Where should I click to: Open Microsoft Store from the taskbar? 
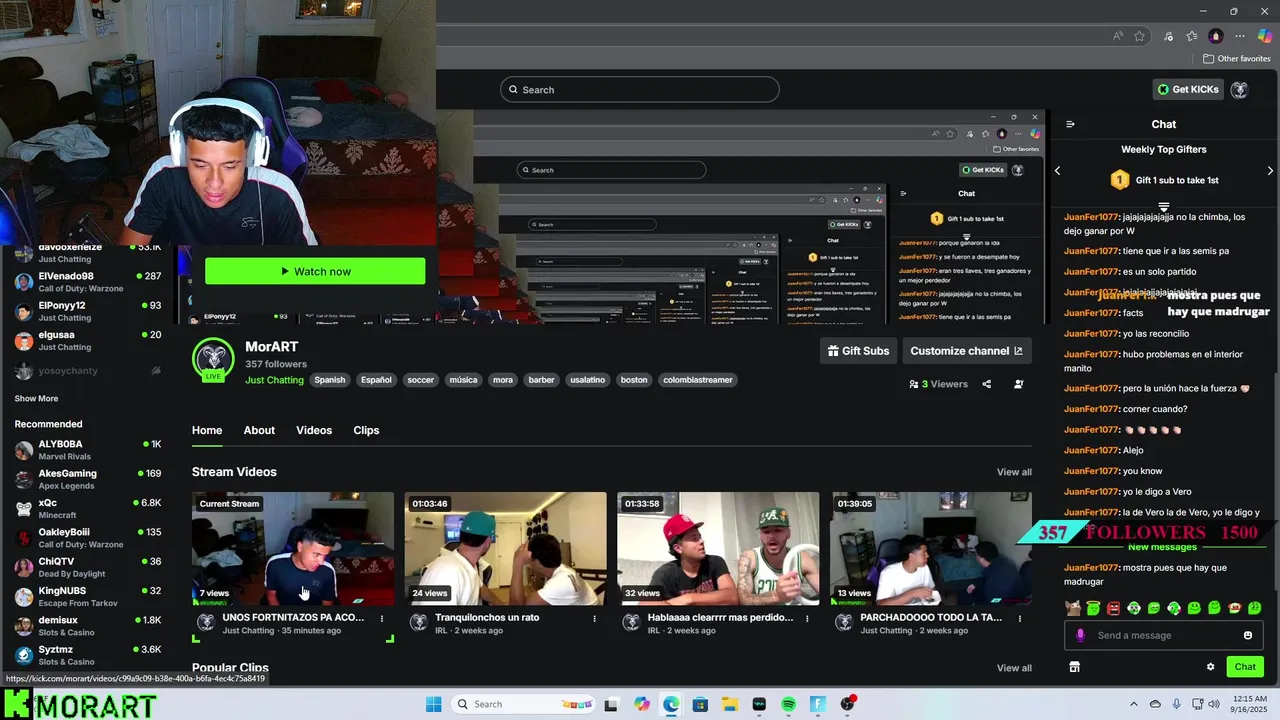tap(700, 704)
